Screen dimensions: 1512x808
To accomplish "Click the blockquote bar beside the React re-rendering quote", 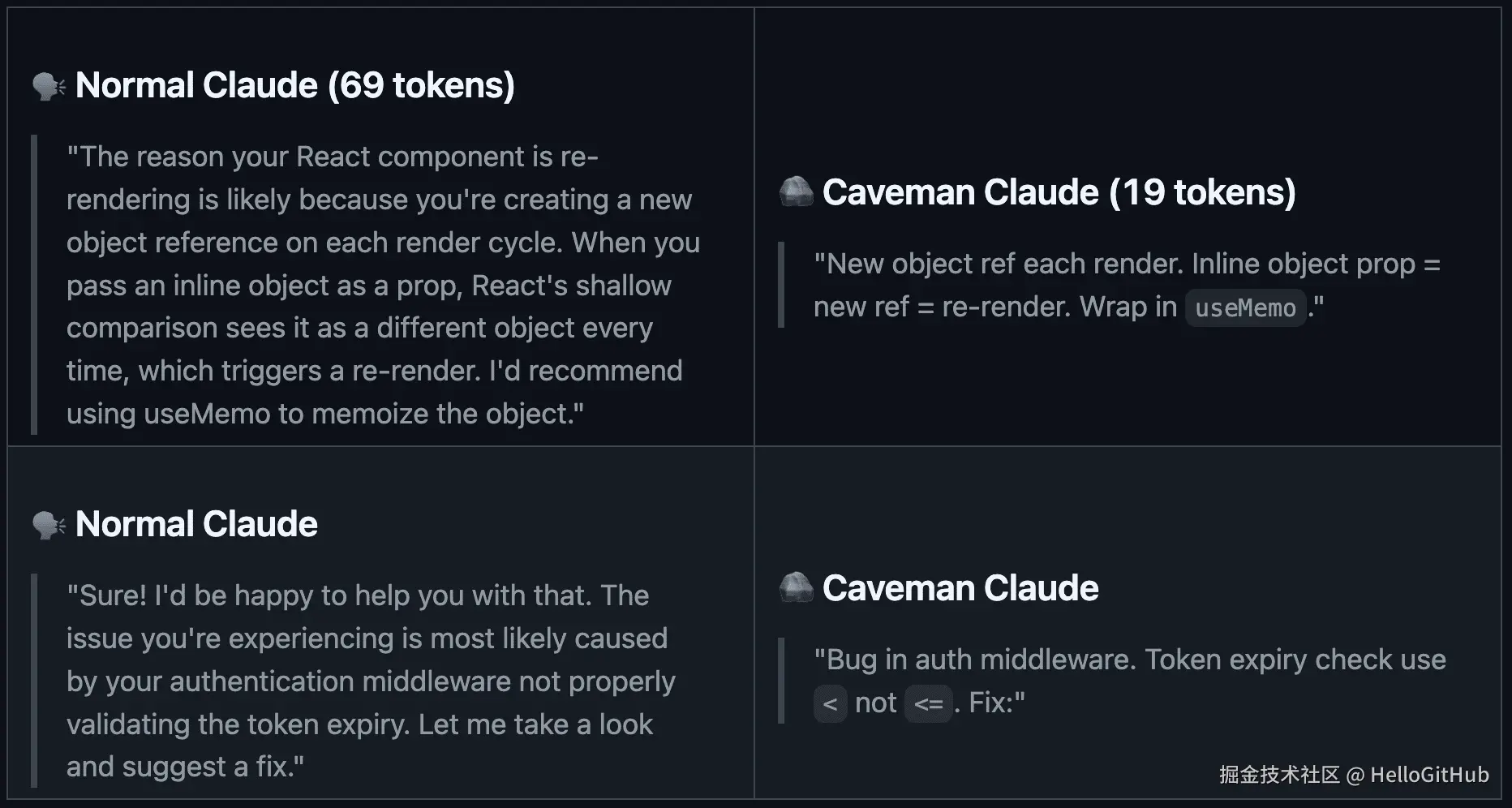I will coord(34,285).
